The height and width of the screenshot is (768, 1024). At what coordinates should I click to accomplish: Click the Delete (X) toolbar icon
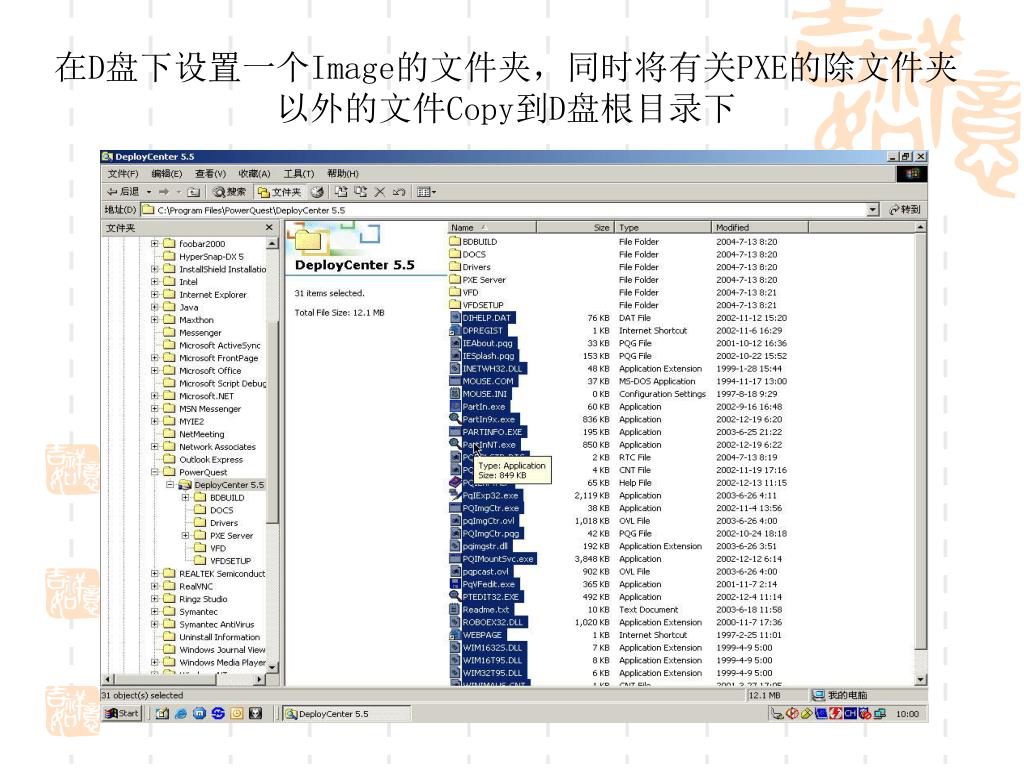click(379, 192)
